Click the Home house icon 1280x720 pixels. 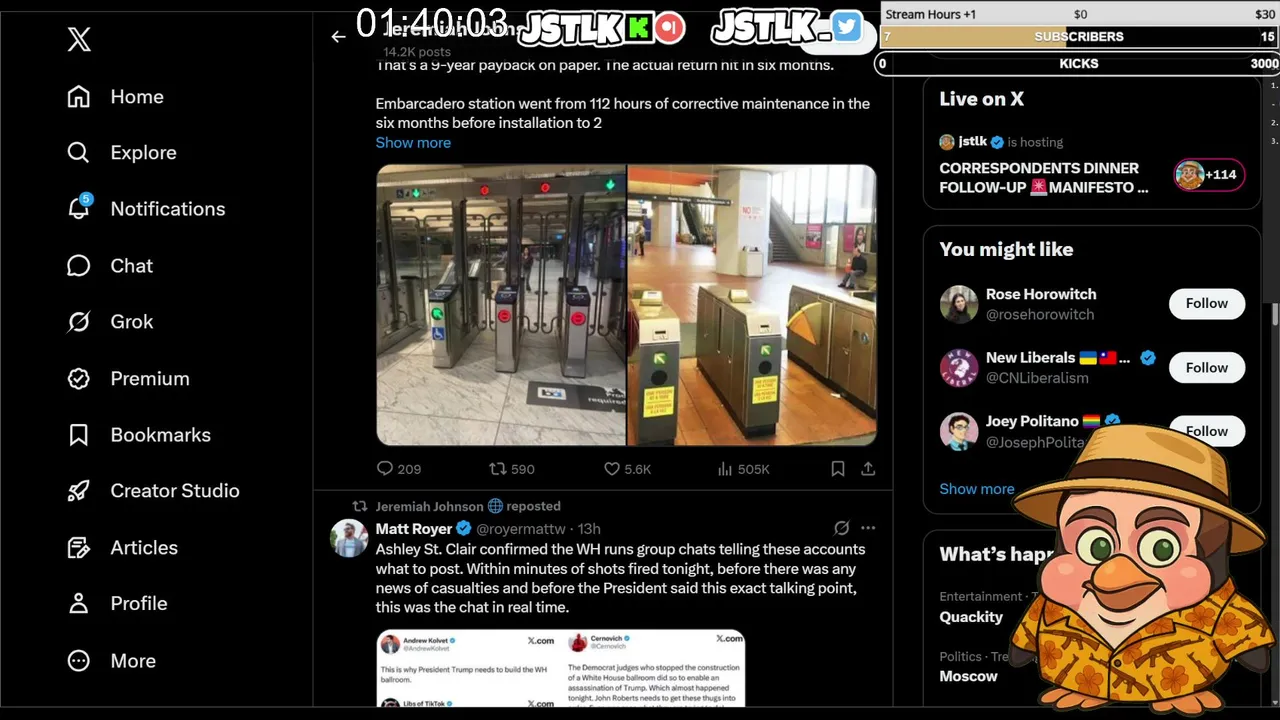pyautogui.click(x=79, y=97)
